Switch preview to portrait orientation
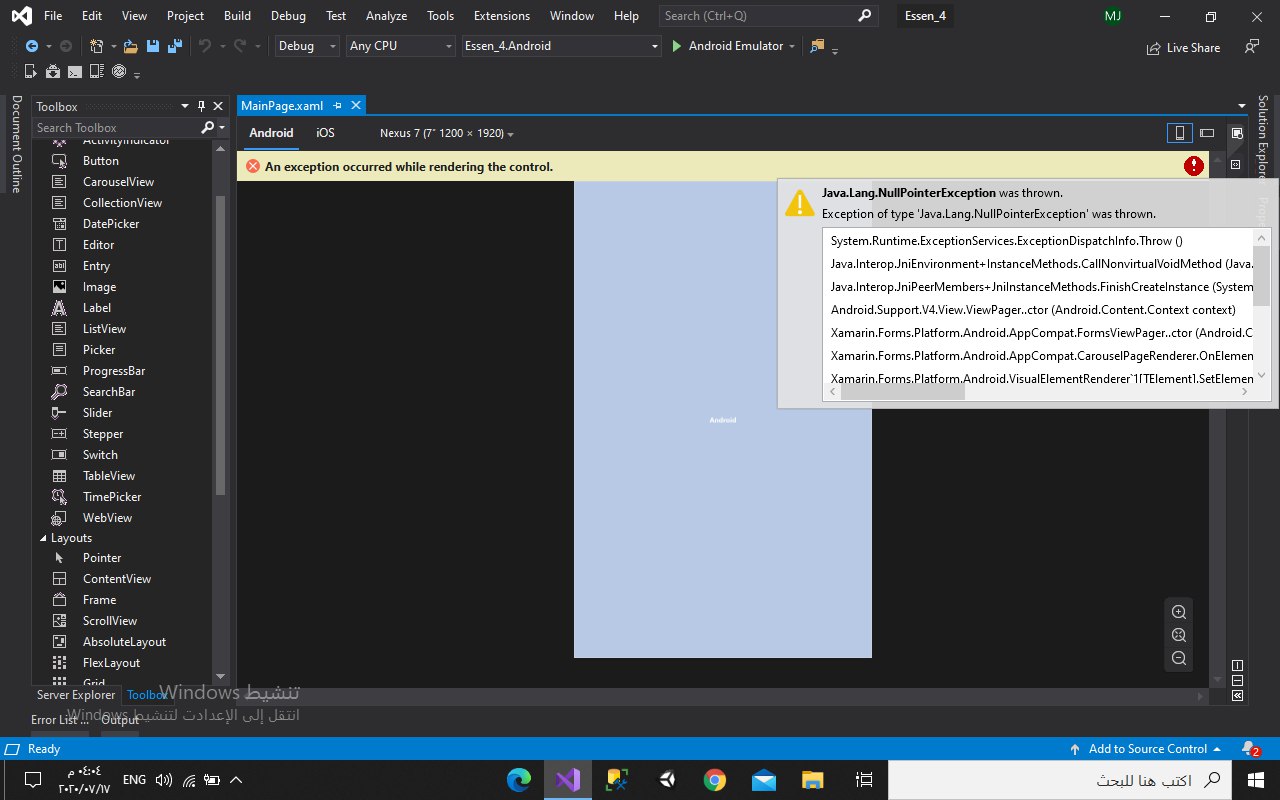The width and height of the screenshot is (1280, 800). tap(1180, 133)
